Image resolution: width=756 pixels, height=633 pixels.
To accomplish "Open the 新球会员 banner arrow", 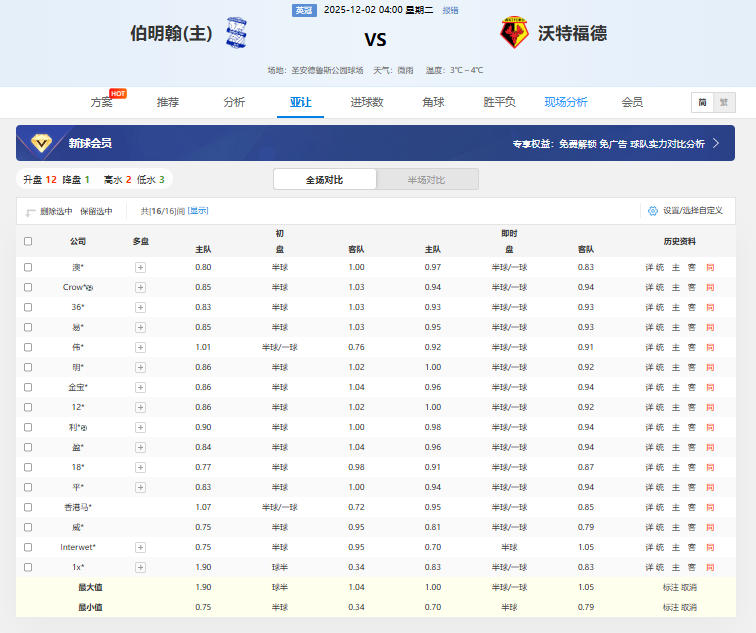I will coord(716,143).
